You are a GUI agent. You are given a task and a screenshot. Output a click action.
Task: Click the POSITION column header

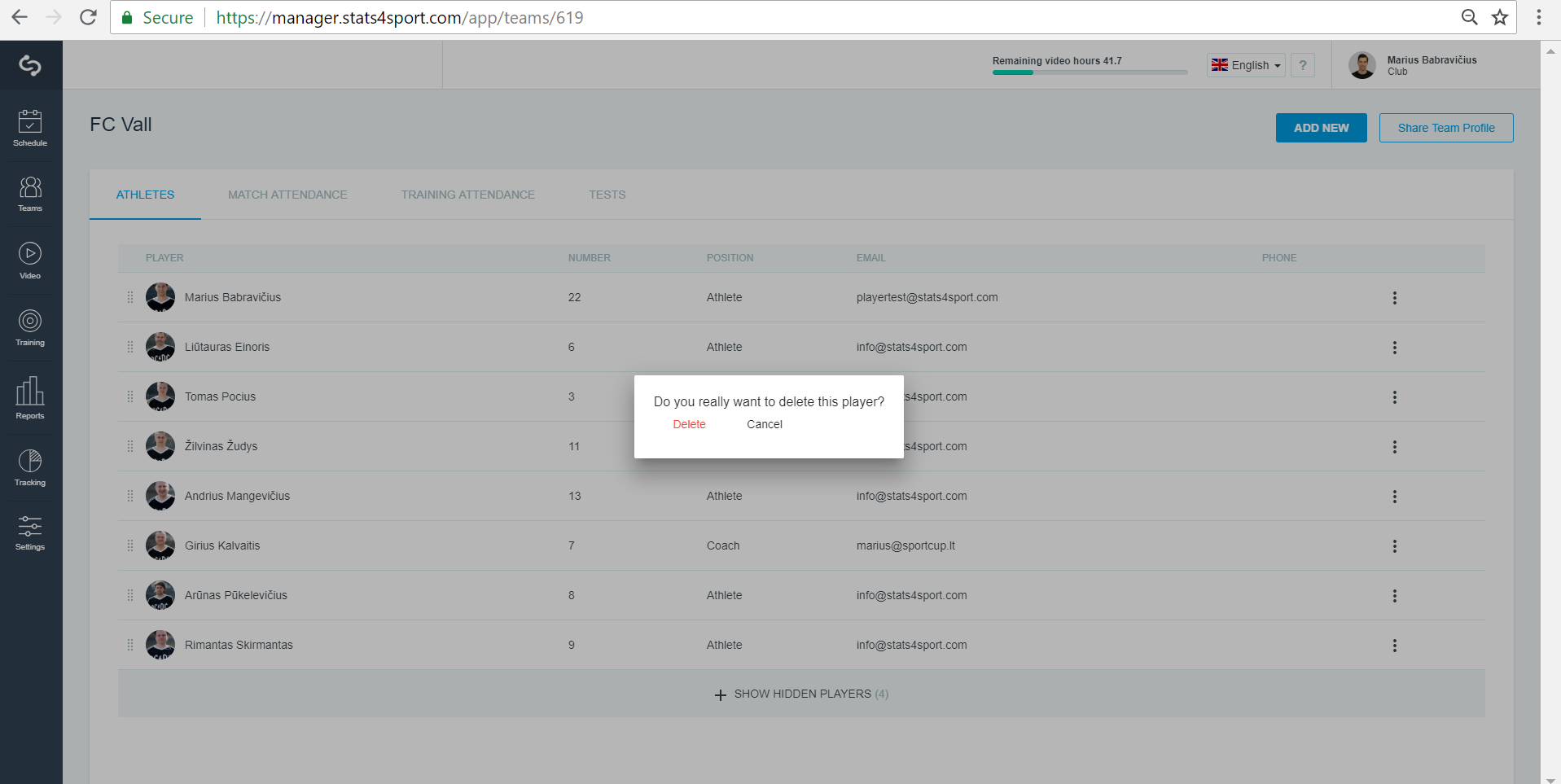click(730, 258)
